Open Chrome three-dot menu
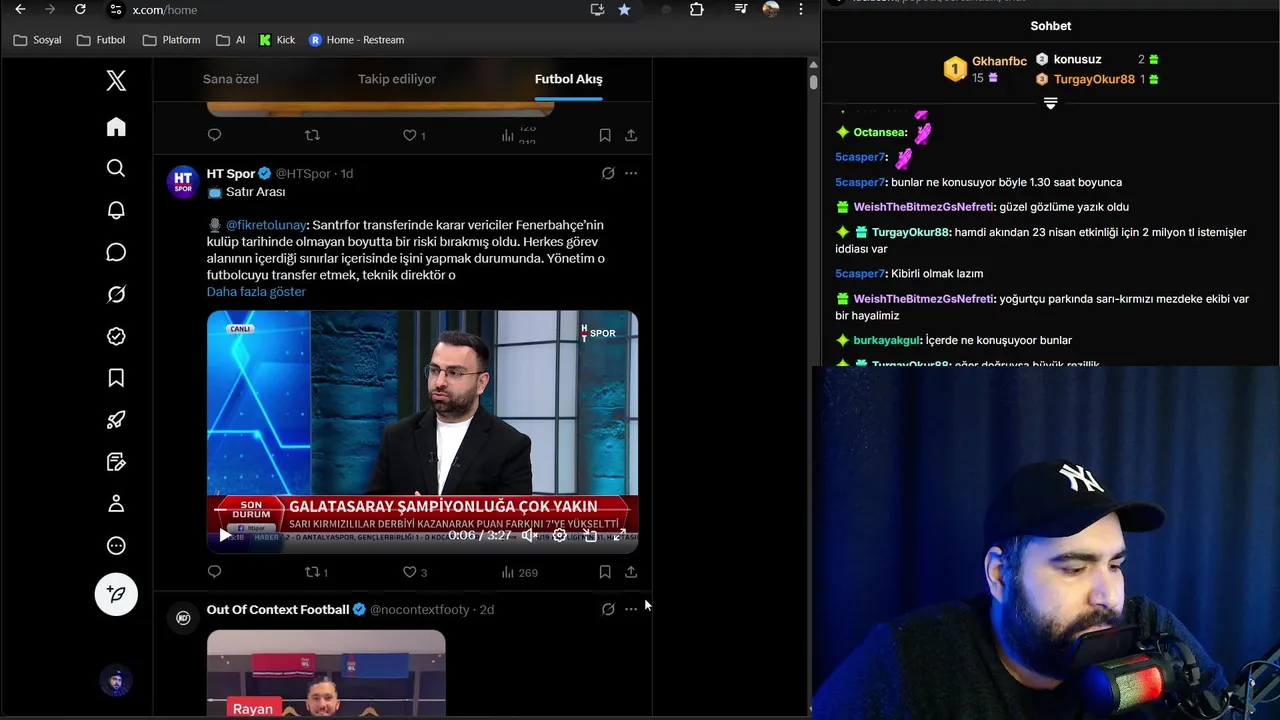The height and width of the screenshot is (720, 1280). [x=800, y=9]
